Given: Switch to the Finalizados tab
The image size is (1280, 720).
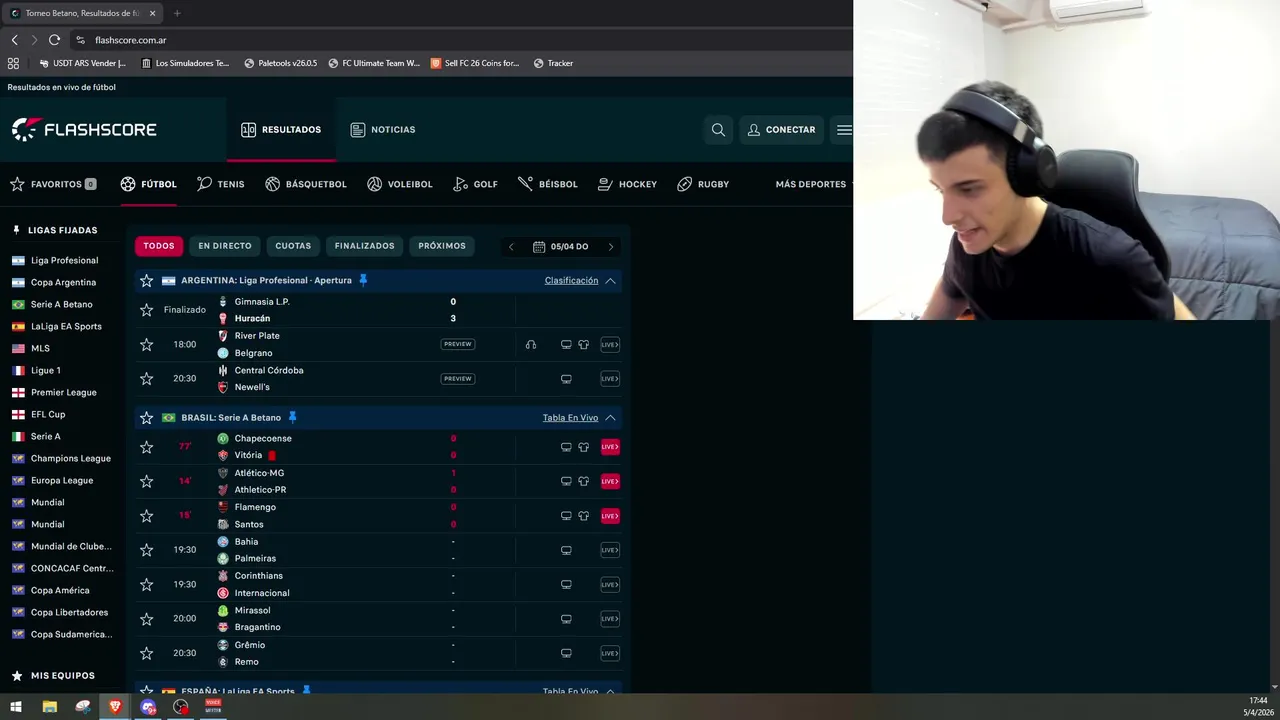Looking at the screenshot, I should 364,246.
